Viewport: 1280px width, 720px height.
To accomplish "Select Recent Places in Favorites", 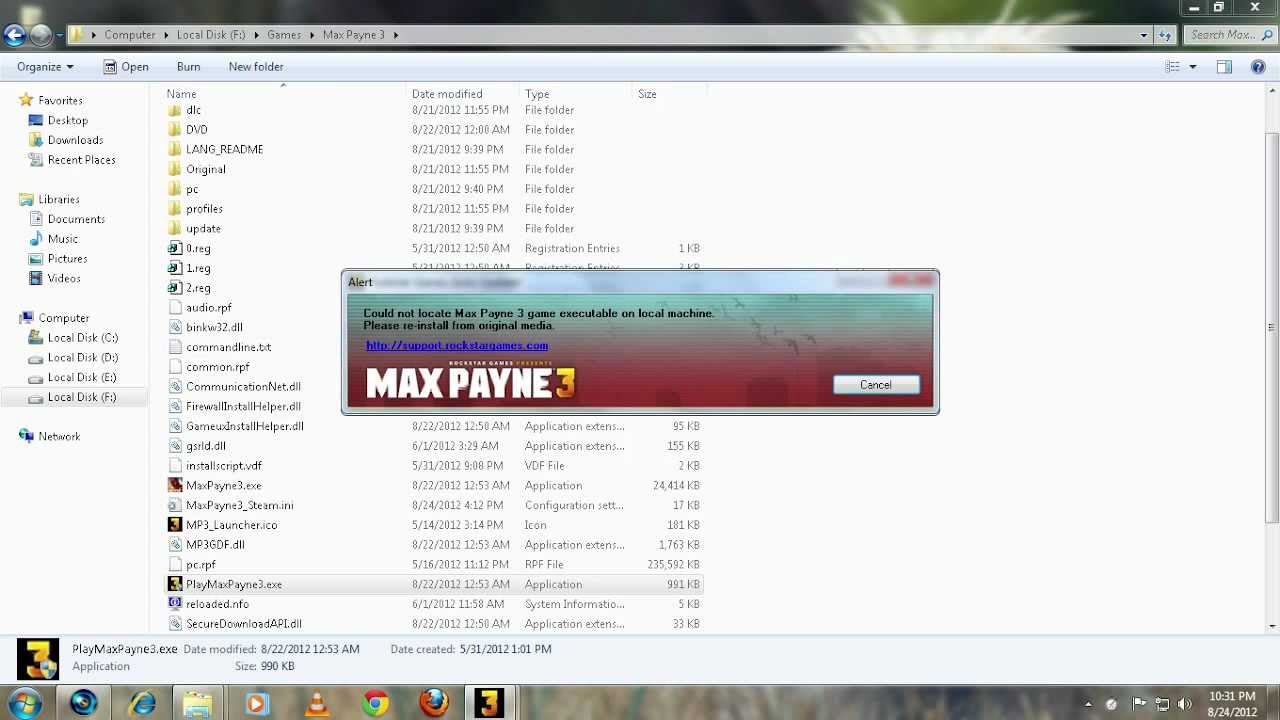I will [81, 160].
